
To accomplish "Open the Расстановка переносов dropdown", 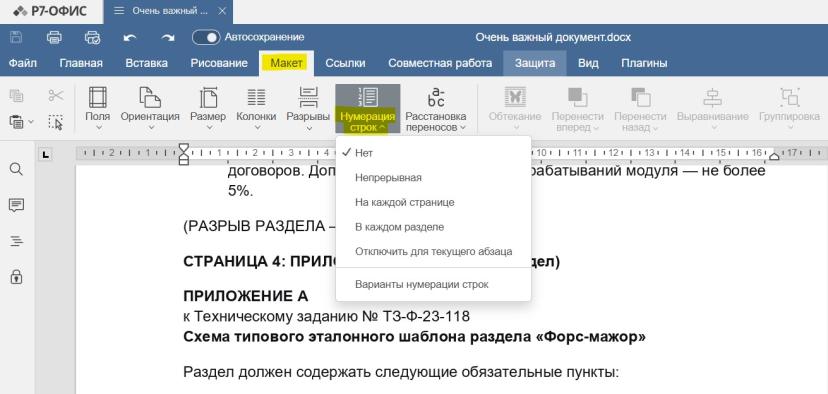I will click(x=436, y=109).
